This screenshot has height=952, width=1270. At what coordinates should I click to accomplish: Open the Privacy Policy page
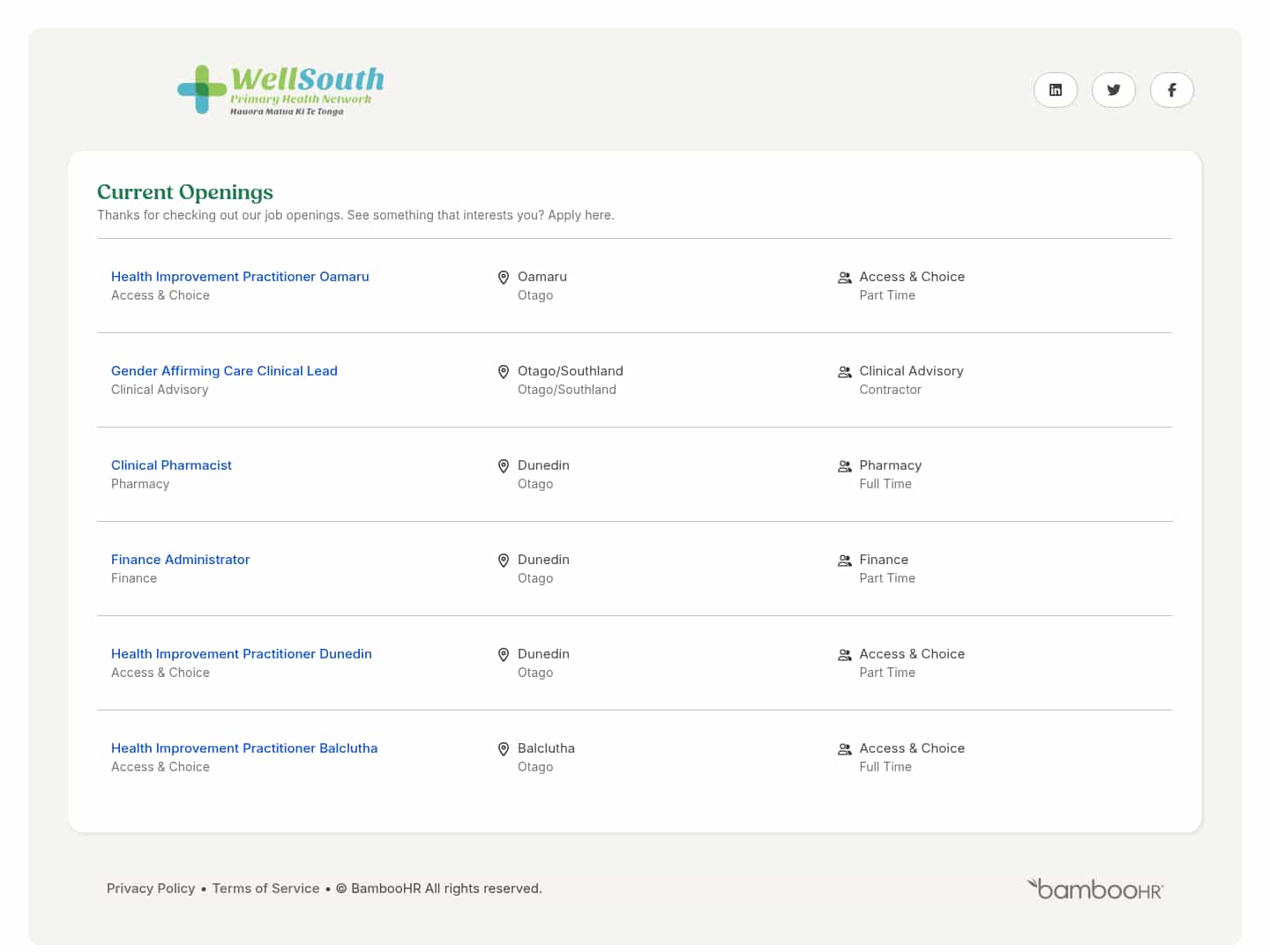151,888
